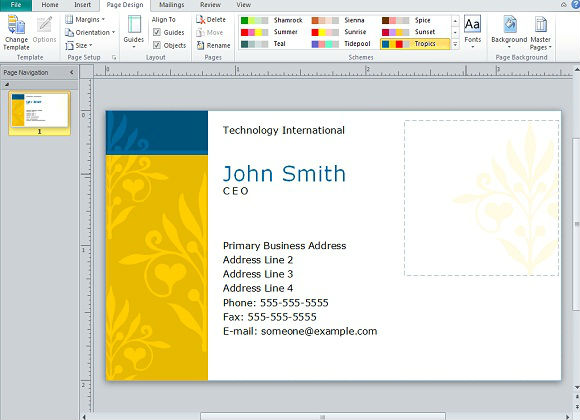580x420 pixels.
Task: Apply the Sienna color scheme
Action: (x=342, y=20)
